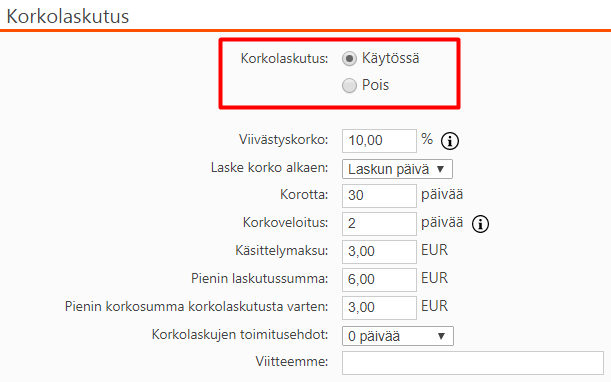Click the 'Laske korko alkaen:' label text
The width and height of the screenshot is (611, 382).
click(269, 168)
